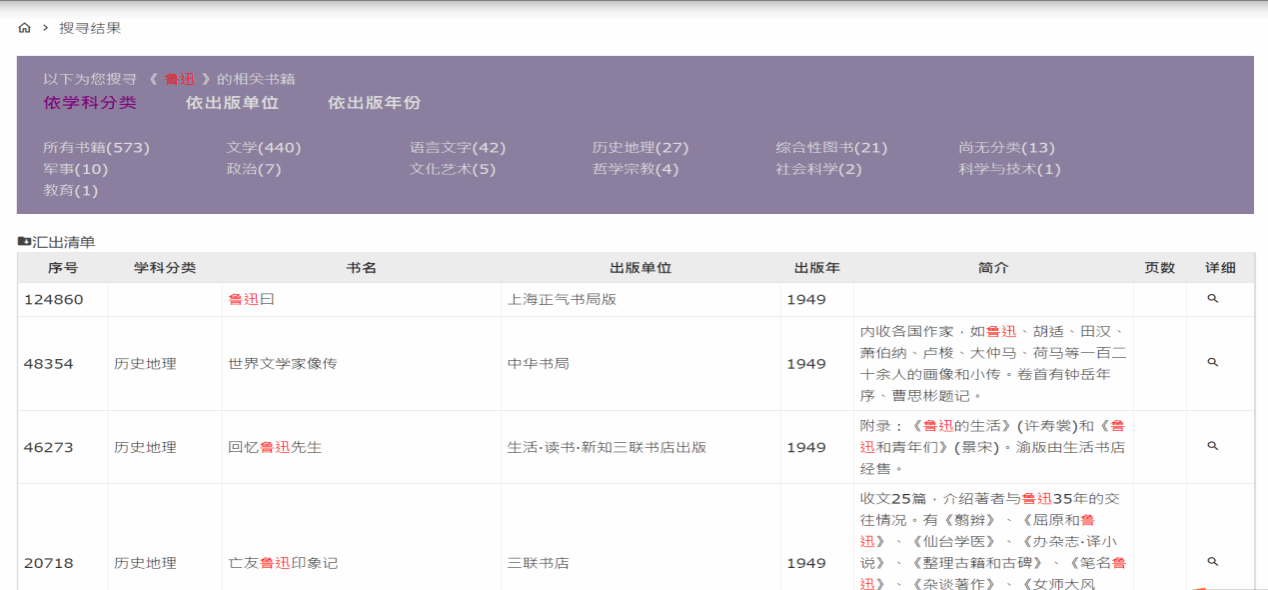Switch to 依出版单位 tab
The width and height of the screenshot is (1268, 590).
click(x=232, y=103)
